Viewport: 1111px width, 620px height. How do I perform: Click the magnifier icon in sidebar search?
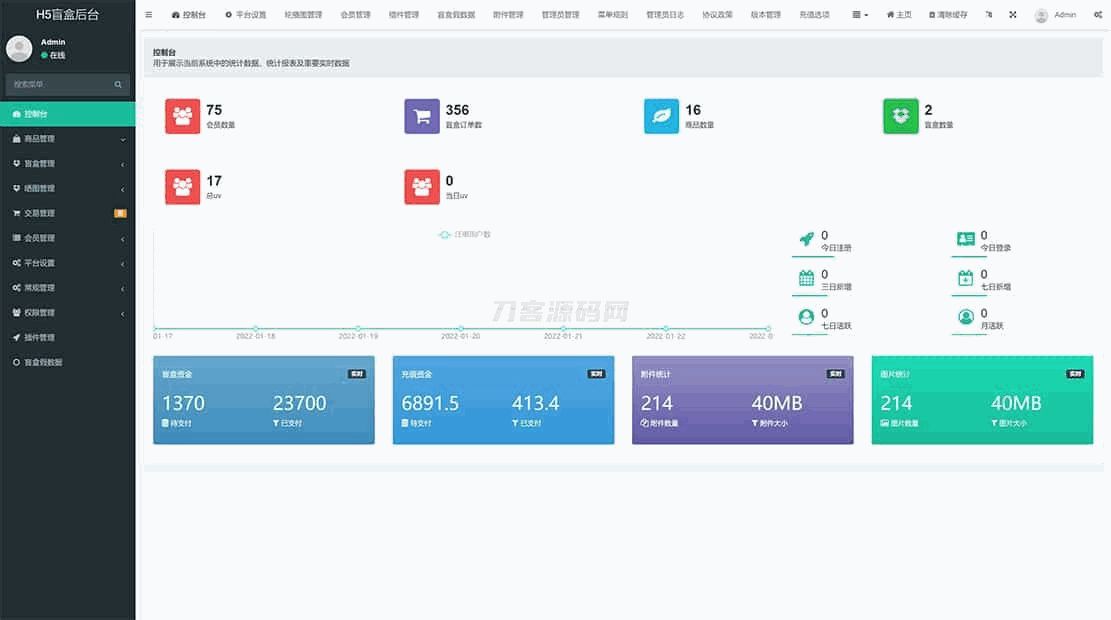pyautogui.click(x=118, y=85)
